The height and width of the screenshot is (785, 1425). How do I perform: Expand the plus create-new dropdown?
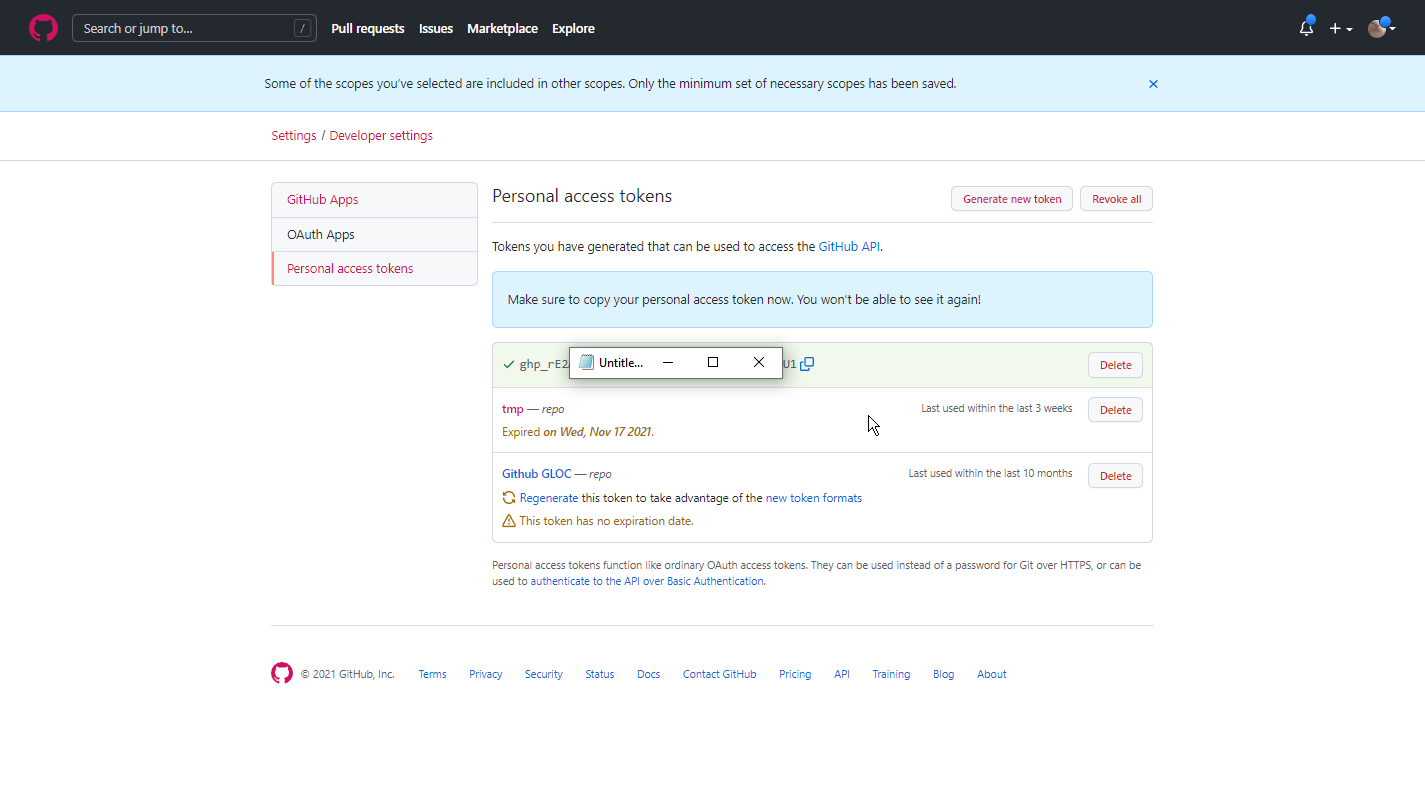point(1340,29)
